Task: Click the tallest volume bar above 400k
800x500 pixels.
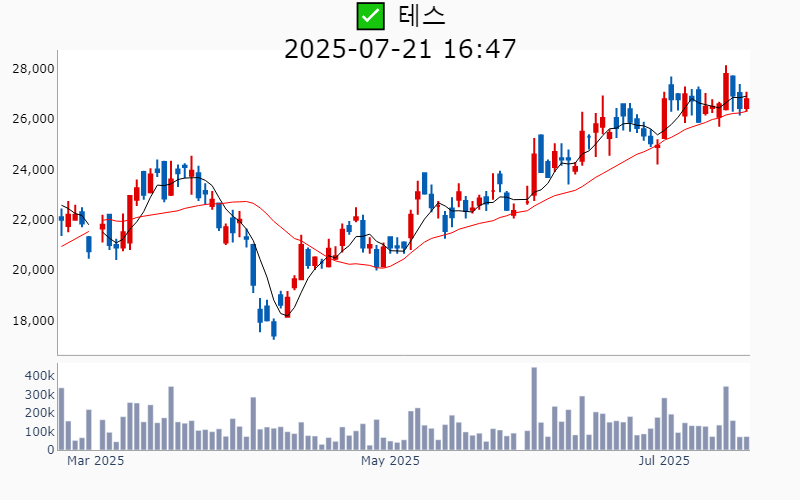Action: point(534,409)
